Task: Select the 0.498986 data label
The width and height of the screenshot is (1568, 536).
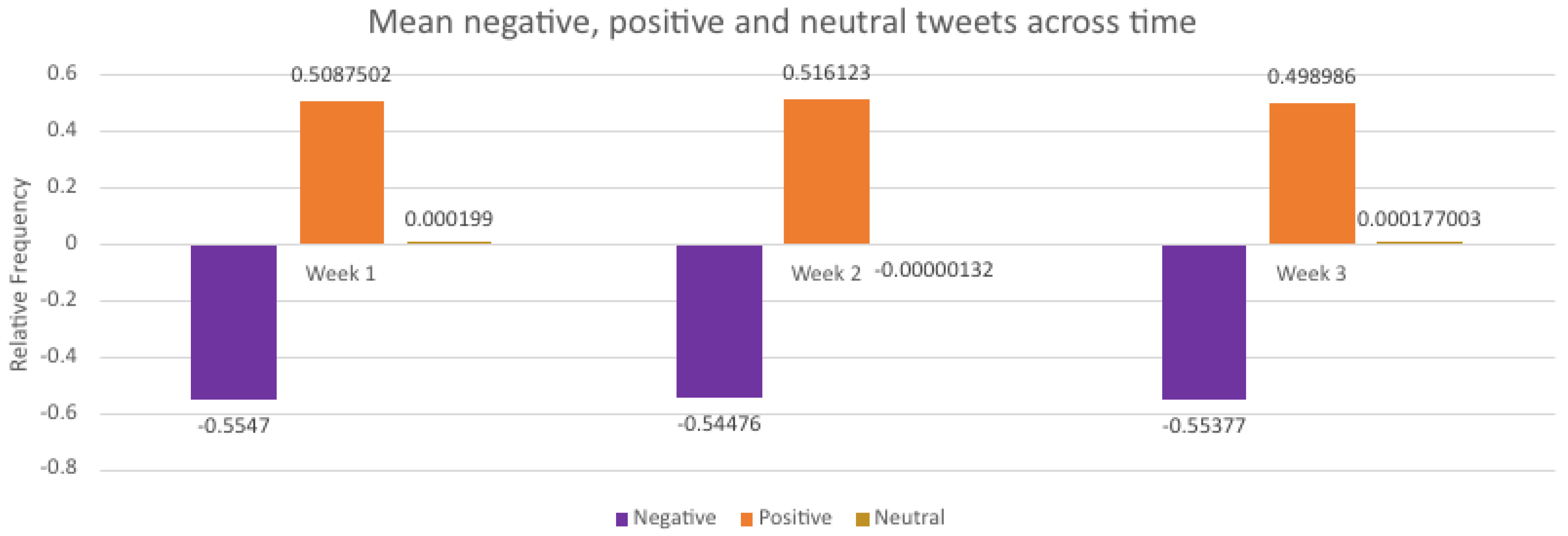Action: [1311, 77]
